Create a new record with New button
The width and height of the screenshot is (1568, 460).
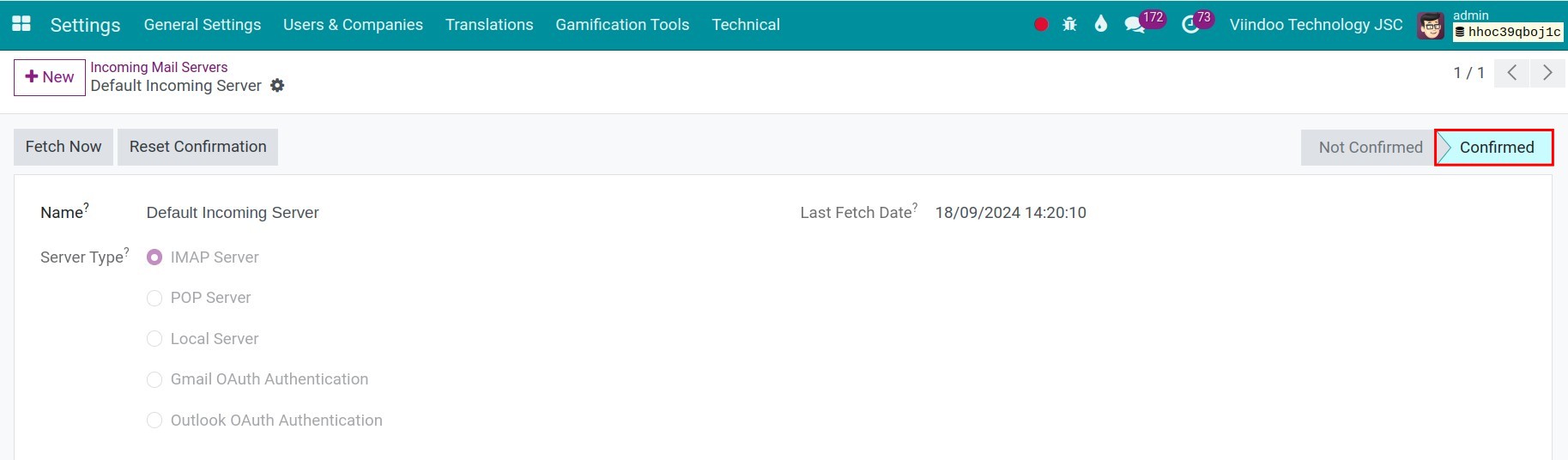click(x=50, y=77)
